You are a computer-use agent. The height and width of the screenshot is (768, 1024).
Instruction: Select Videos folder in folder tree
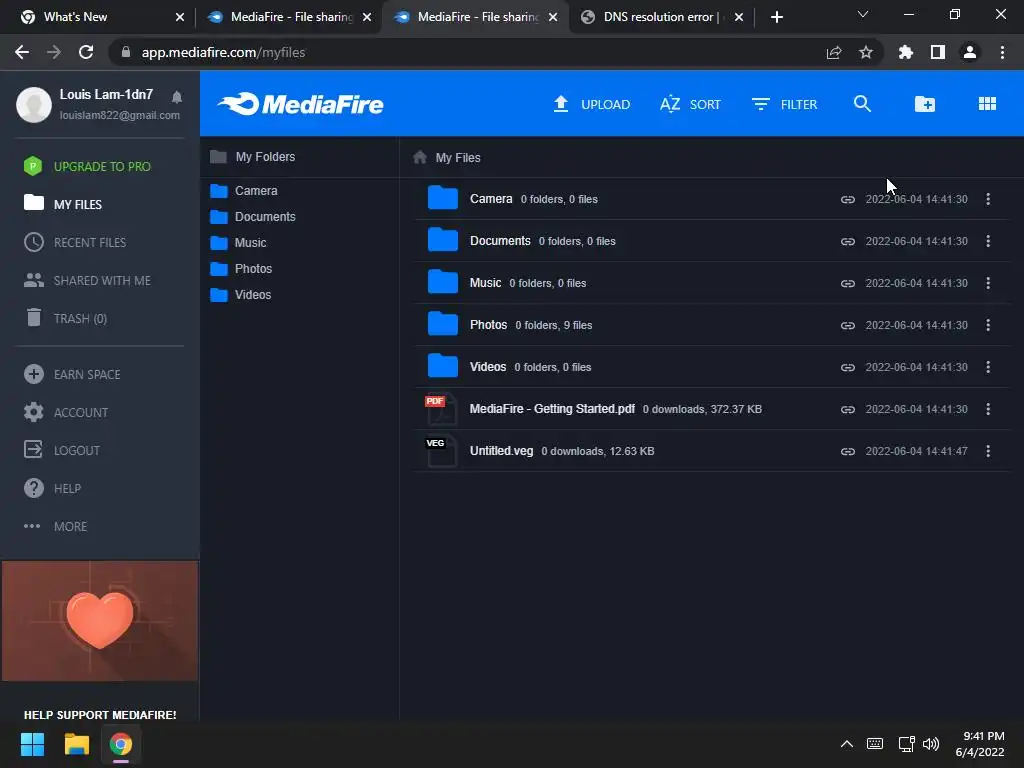coord(241,295)
